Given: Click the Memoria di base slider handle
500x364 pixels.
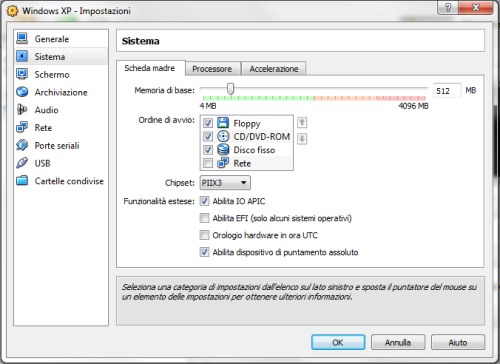Looking at the screenshot, I should click(x=230, y=89).
